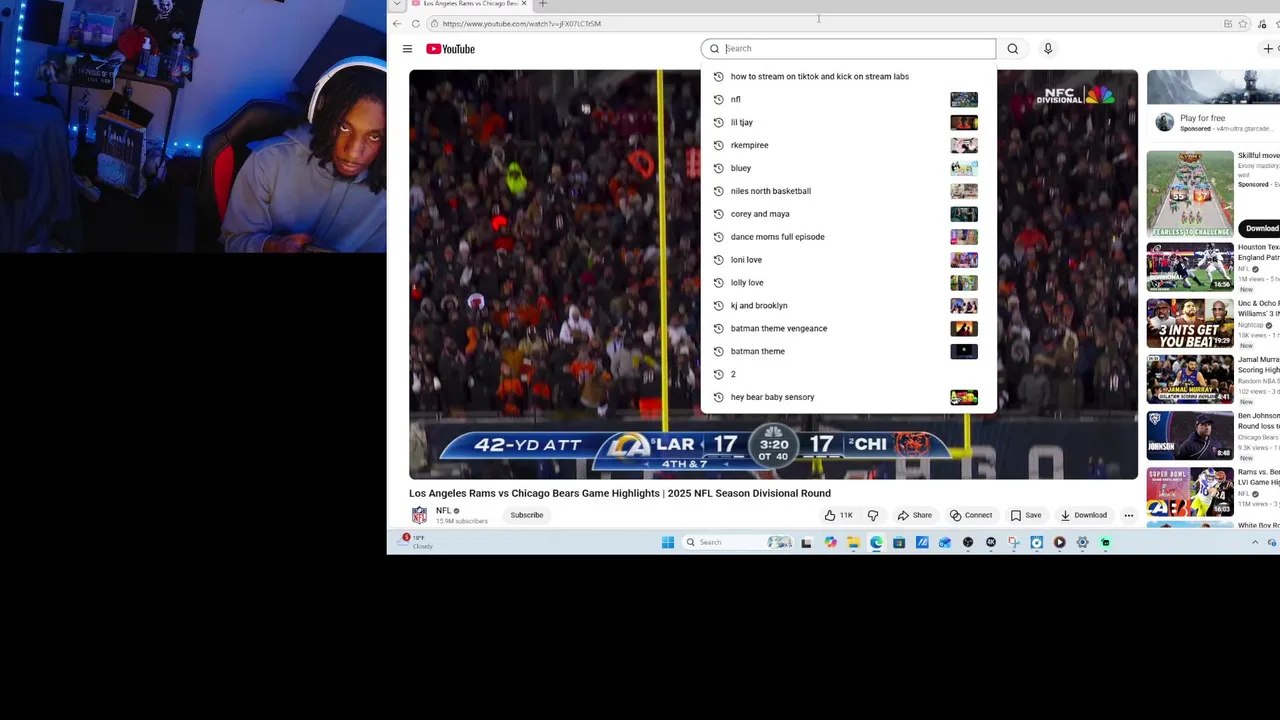Choose 'niles north basketball' suggestion

click(x=848, y=191)
